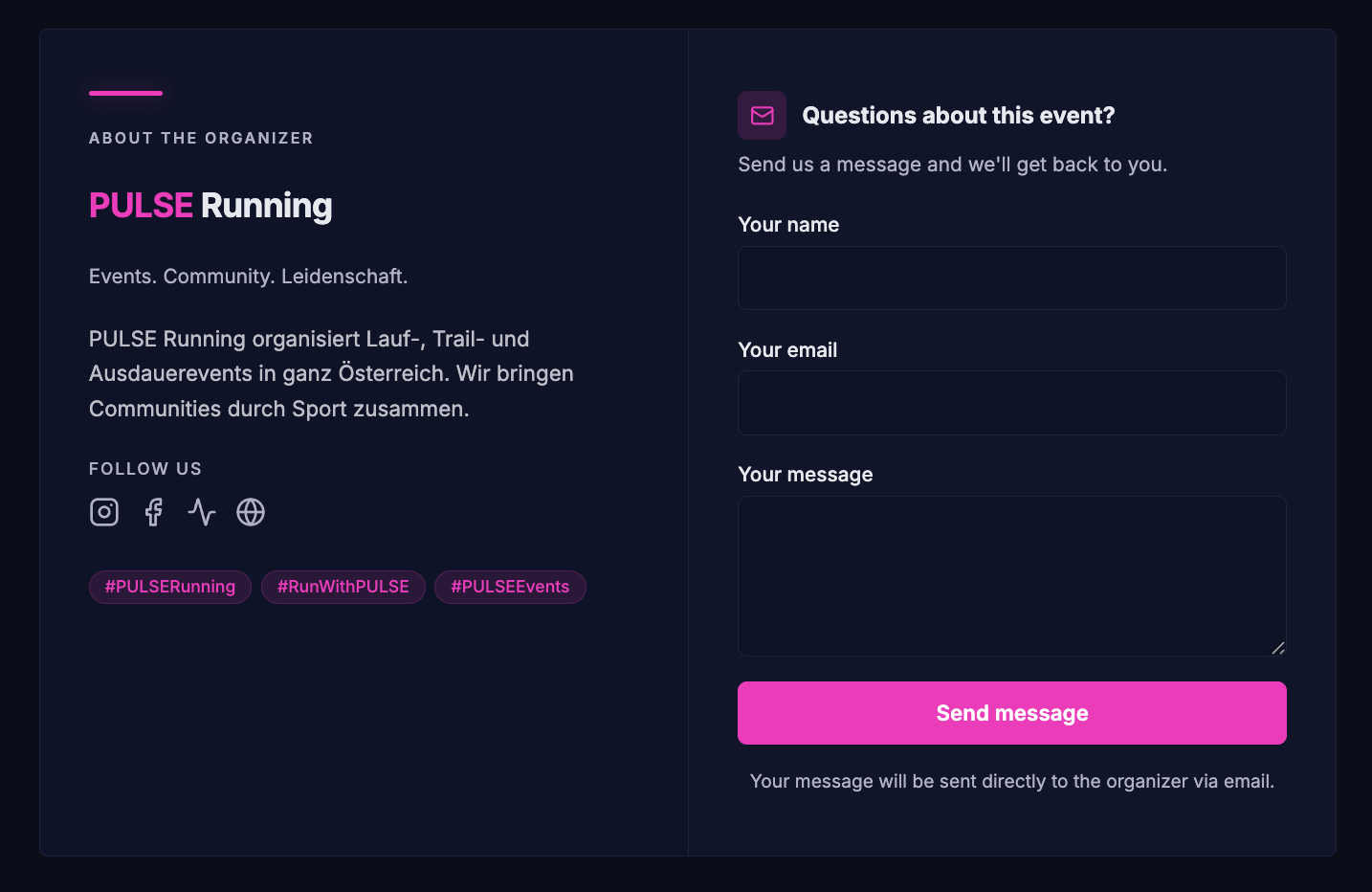This screenshot has height=892, width=1372.
Task: Focus the Your message text area
Action: coord(1011,575)
